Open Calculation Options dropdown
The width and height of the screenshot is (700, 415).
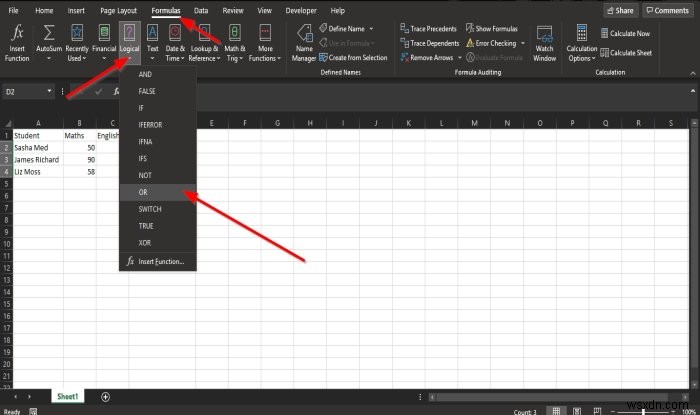coord(582,43)
